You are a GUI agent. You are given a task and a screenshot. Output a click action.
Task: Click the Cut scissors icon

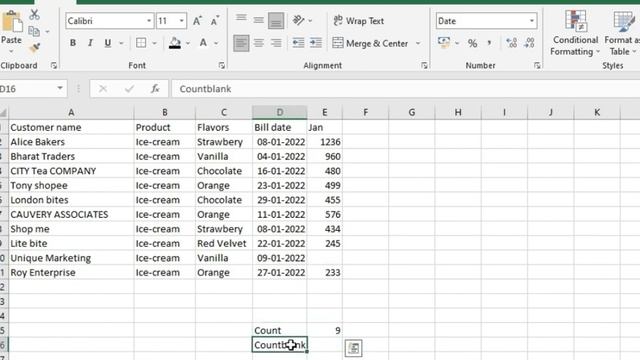coord(34,15)
